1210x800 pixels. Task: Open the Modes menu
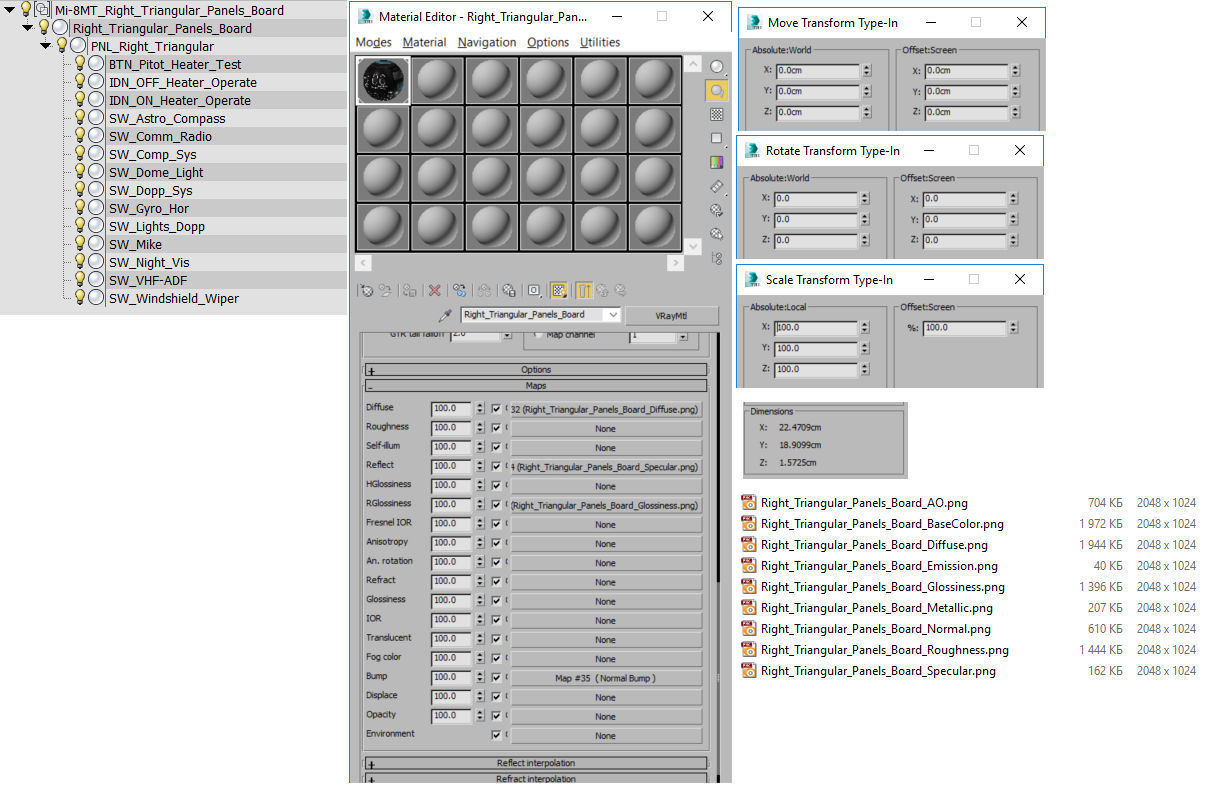click(374, 42)
